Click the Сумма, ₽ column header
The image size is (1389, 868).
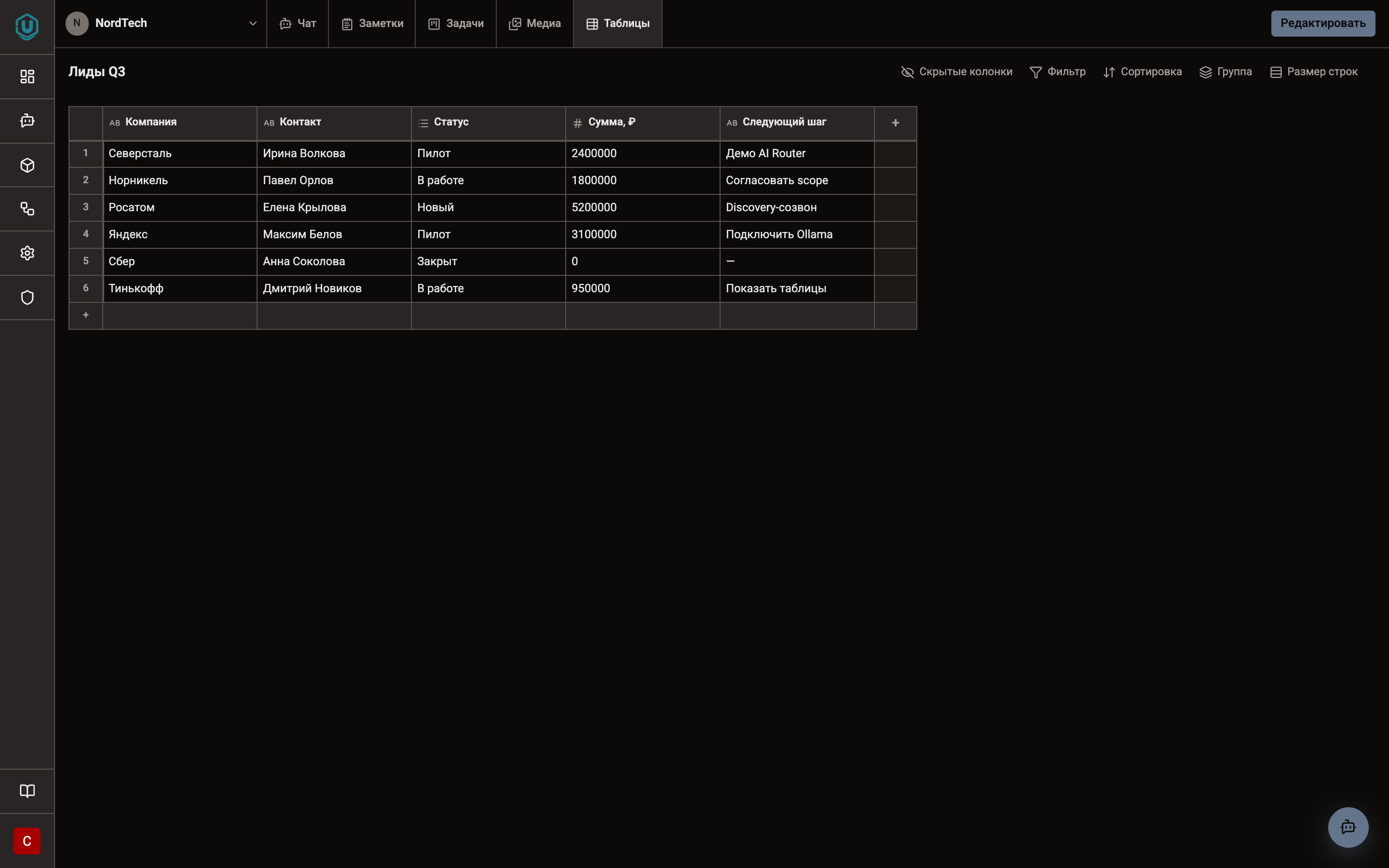(x=643, y=122)
